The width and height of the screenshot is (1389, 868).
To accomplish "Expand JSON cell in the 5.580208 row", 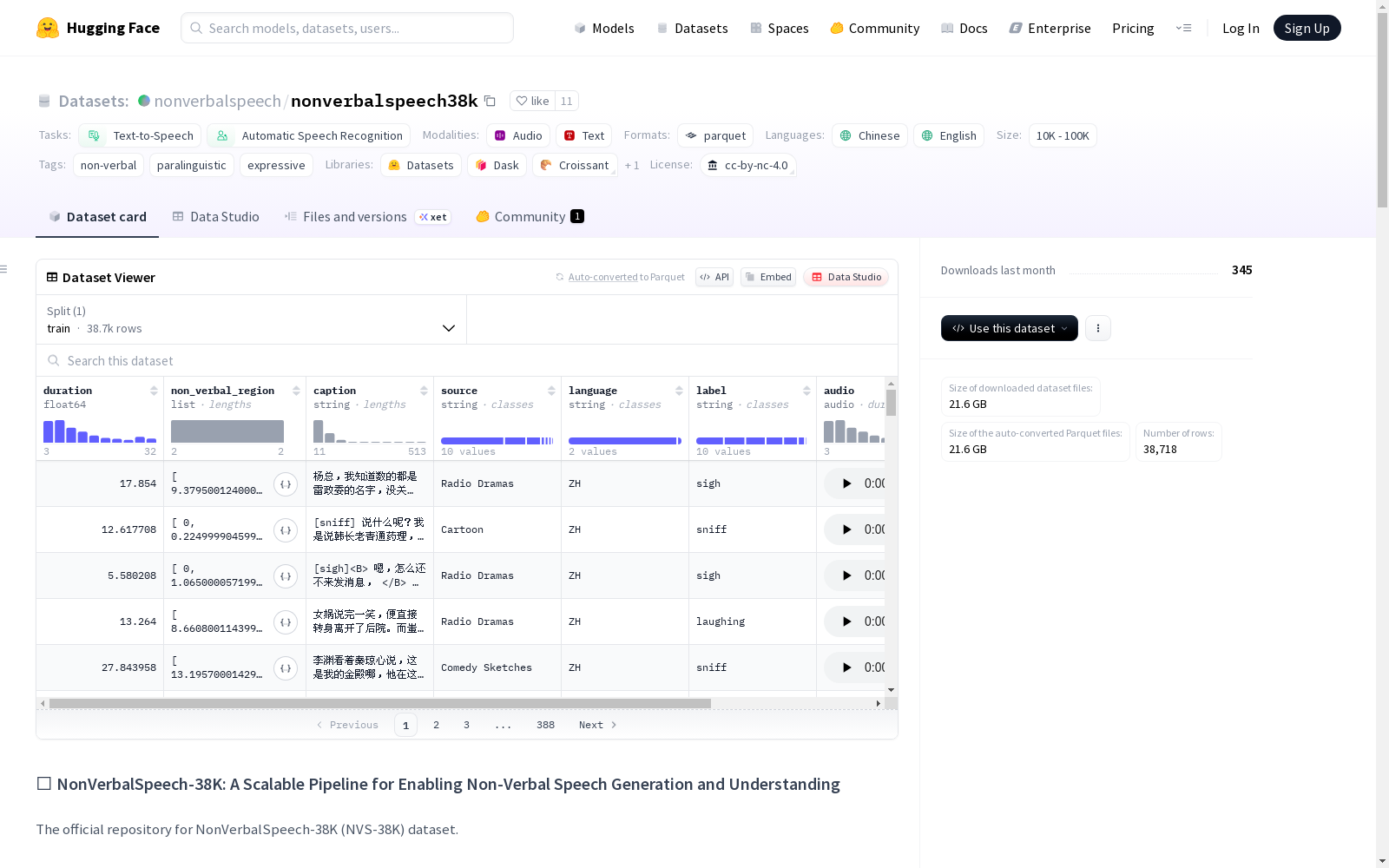I will (286, 576).
